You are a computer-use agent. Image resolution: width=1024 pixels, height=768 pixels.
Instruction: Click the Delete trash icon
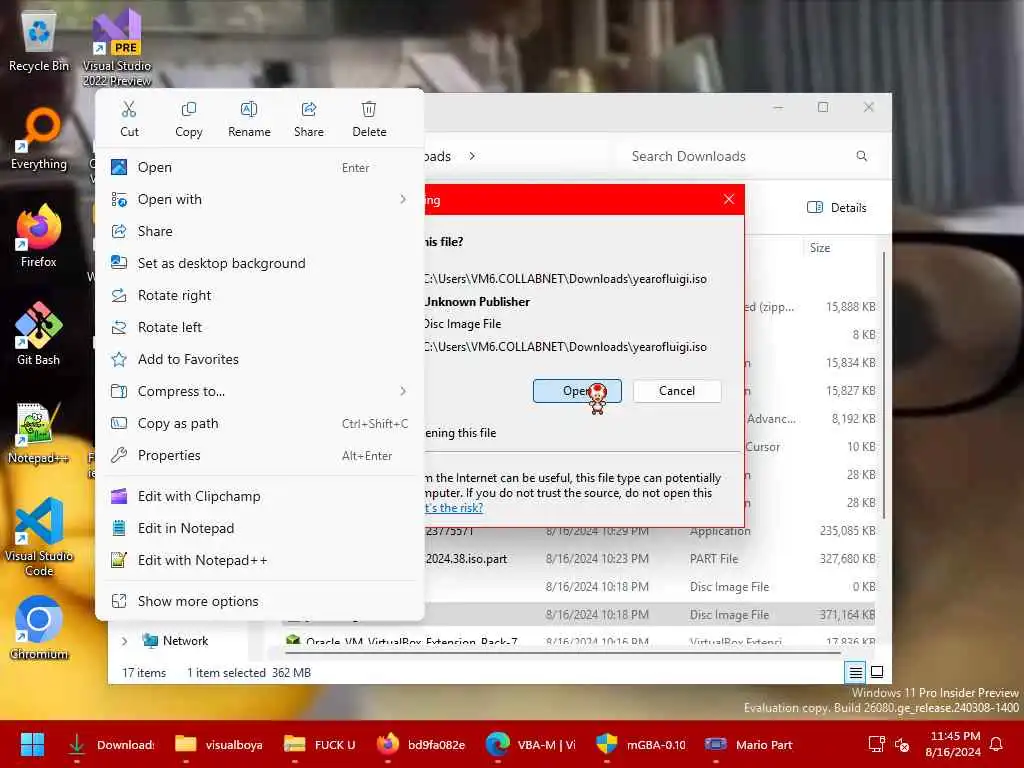click(369, 119)
